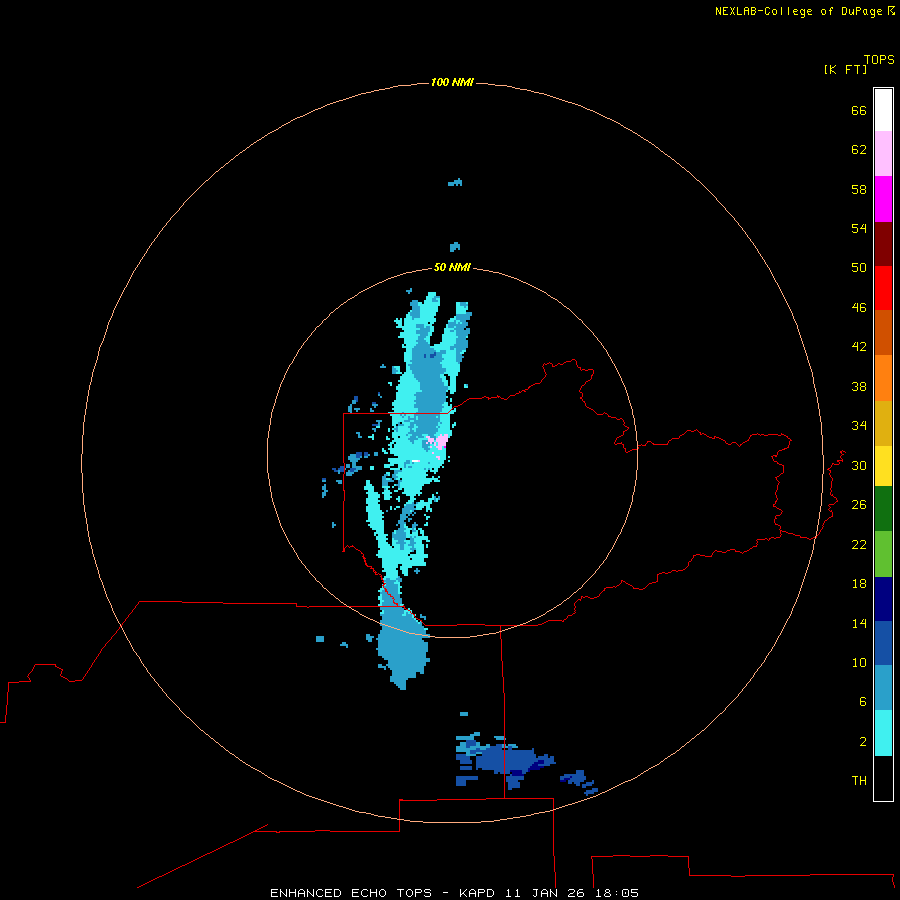Viewport: 900px width, 900px height.
Task: Select the 62 legend scale value
Action: (x=859, y=150)
